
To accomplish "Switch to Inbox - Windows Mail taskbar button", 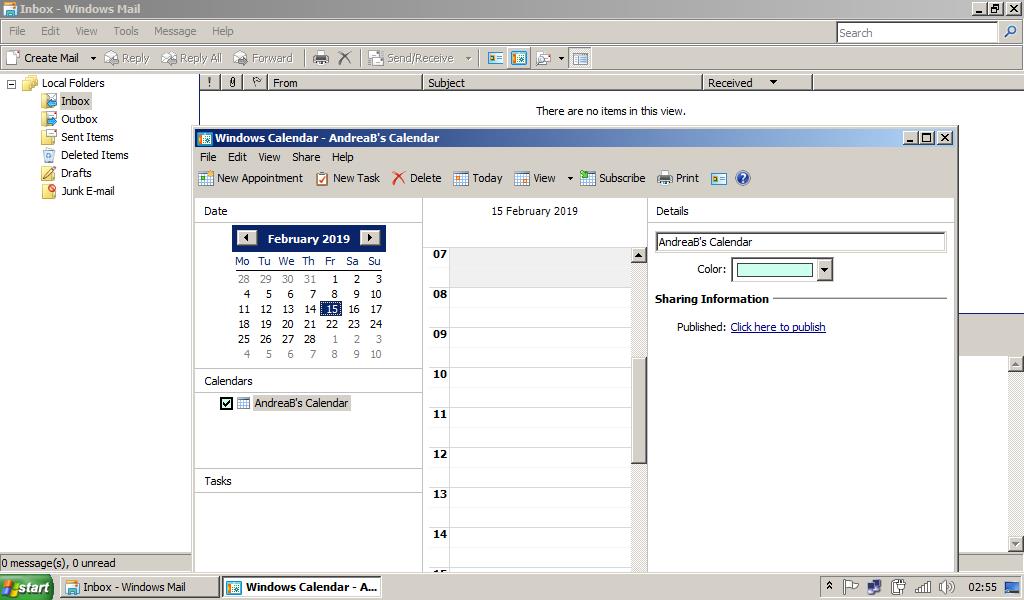I will click(140, 588).
